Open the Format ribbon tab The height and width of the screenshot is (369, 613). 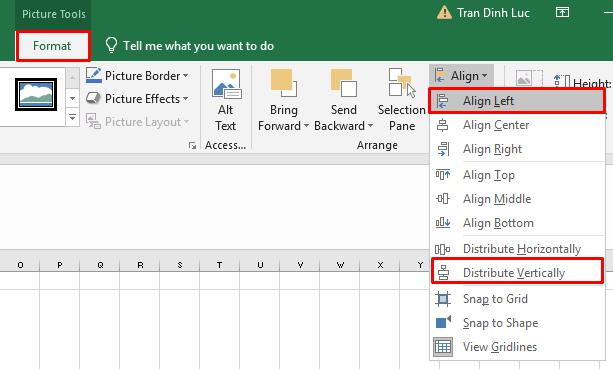click(x=52, y=46)
